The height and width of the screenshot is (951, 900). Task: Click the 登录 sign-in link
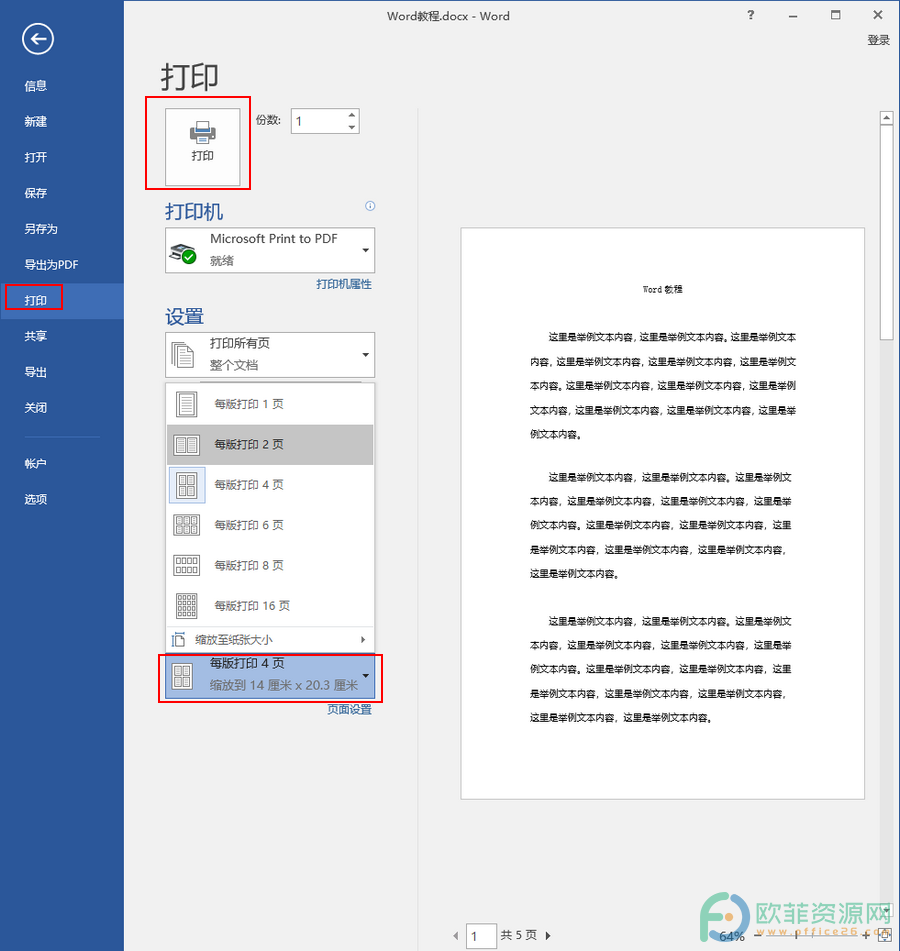pyautogui.click(x=878, y=40)
